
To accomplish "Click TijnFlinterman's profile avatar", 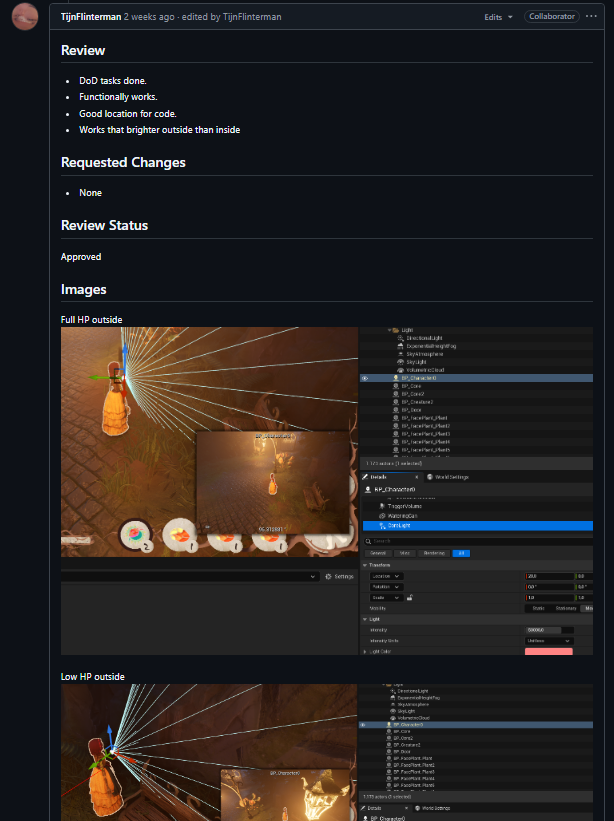I will click(x=25, y=17).
